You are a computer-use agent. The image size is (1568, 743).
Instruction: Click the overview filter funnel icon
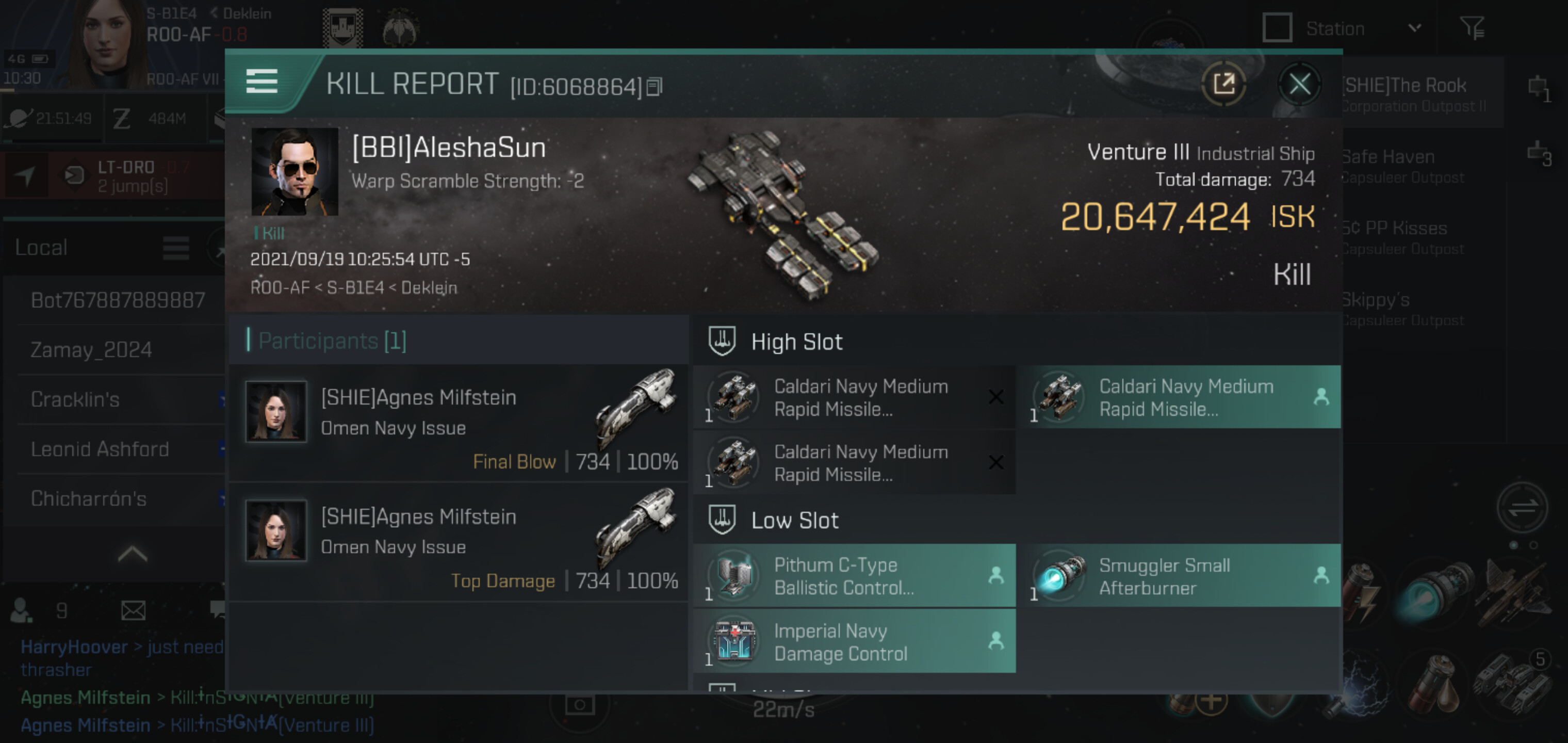[x=1472, y=28]
